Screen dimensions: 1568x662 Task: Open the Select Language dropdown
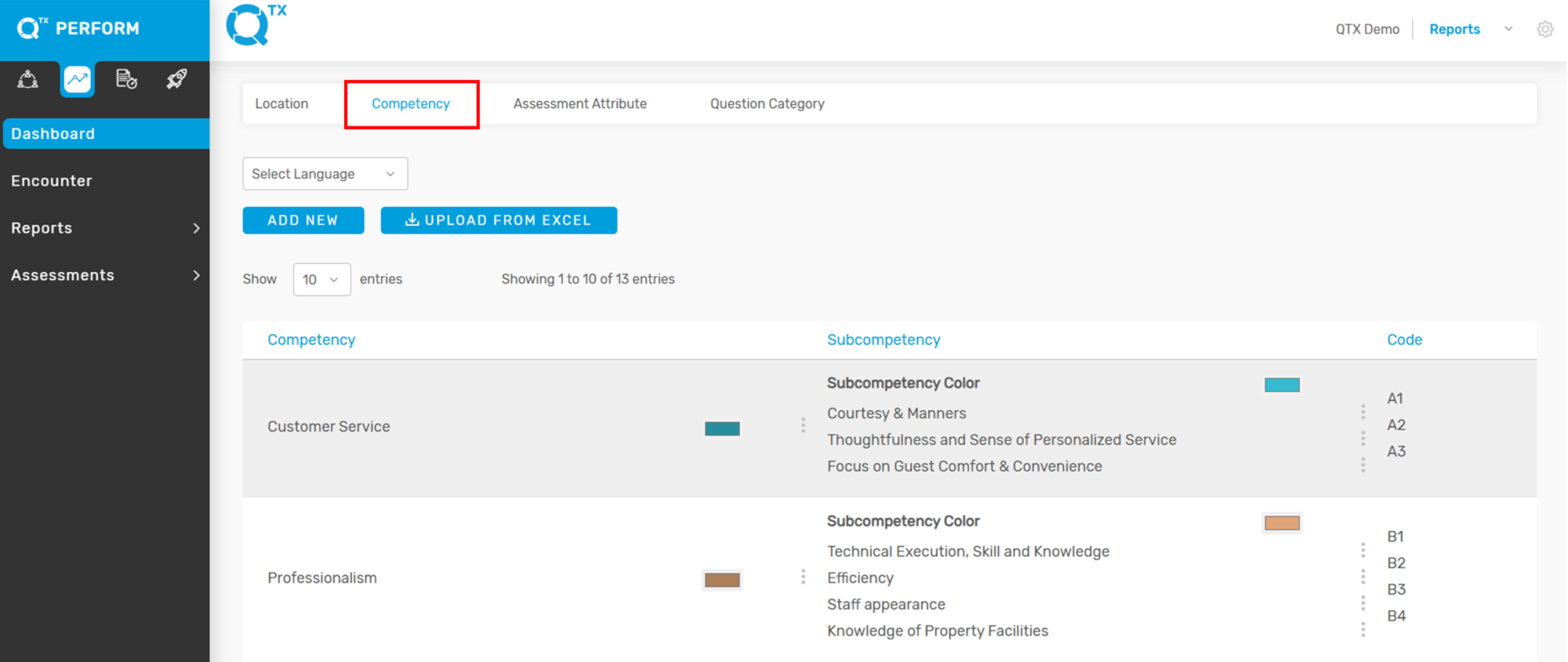click(x=325, y=174)
